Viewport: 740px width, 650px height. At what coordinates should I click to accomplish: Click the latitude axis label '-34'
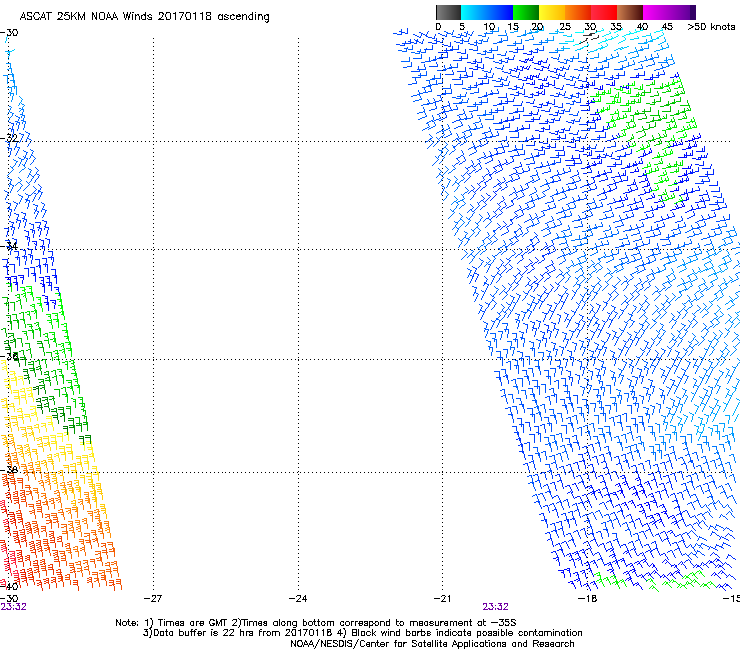point(9,245)
